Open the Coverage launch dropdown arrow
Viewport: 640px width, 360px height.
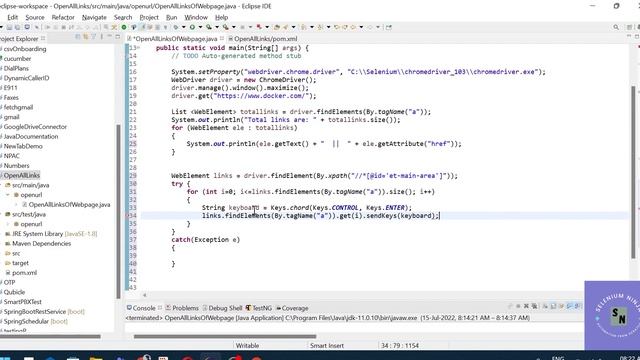point(217,27)
